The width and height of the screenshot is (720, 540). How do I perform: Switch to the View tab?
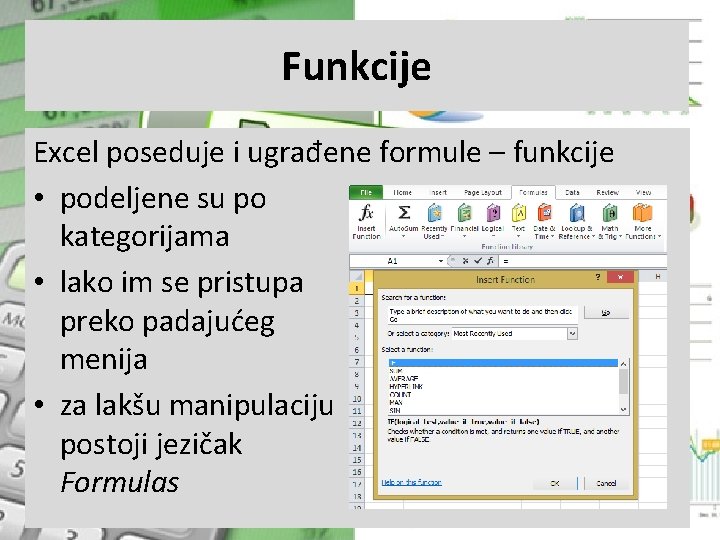click(x=643, y=192)
